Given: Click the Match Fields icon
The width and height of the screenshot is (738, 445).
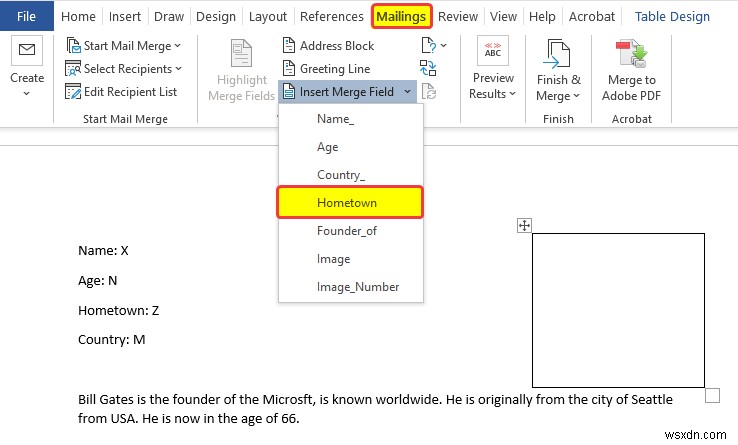Looking at the screenshot, I should pyautogui.click(x=428, y=68).
